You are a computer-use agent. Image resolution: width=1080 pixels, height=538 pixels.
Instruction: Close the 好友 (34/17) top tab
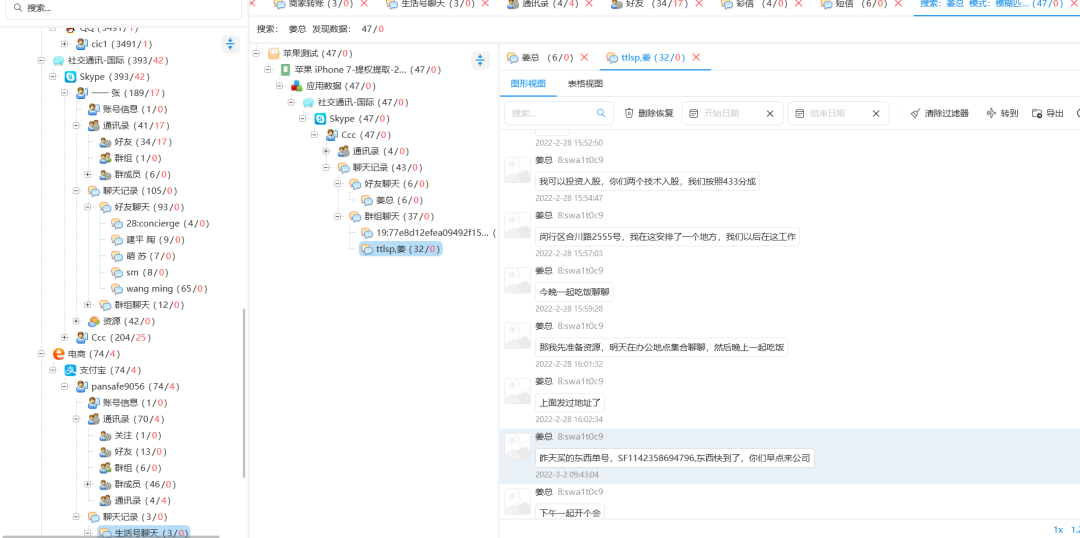coord(701,3)
